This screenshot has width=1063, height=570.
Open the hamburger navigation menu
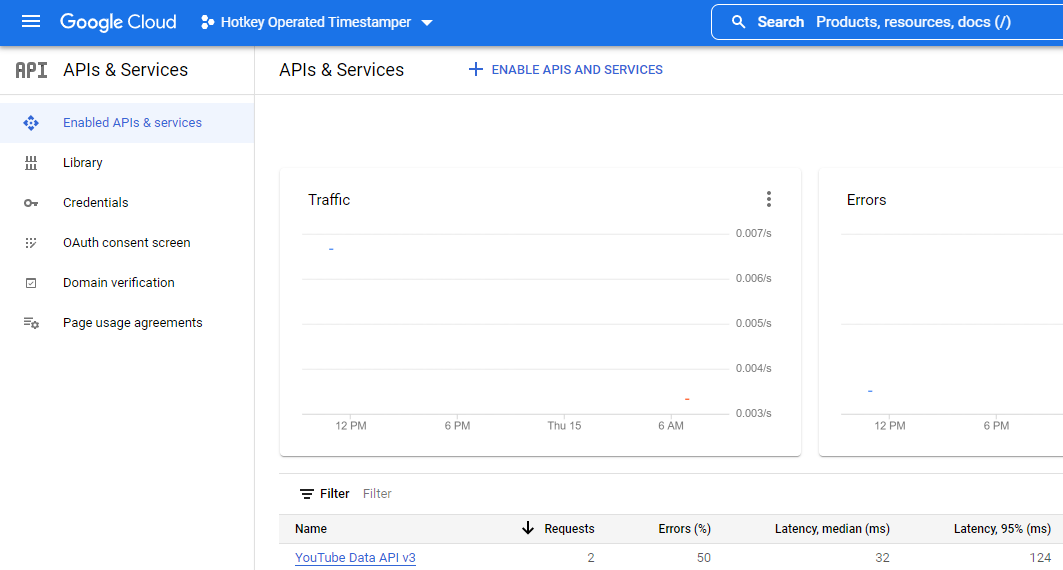31,22
